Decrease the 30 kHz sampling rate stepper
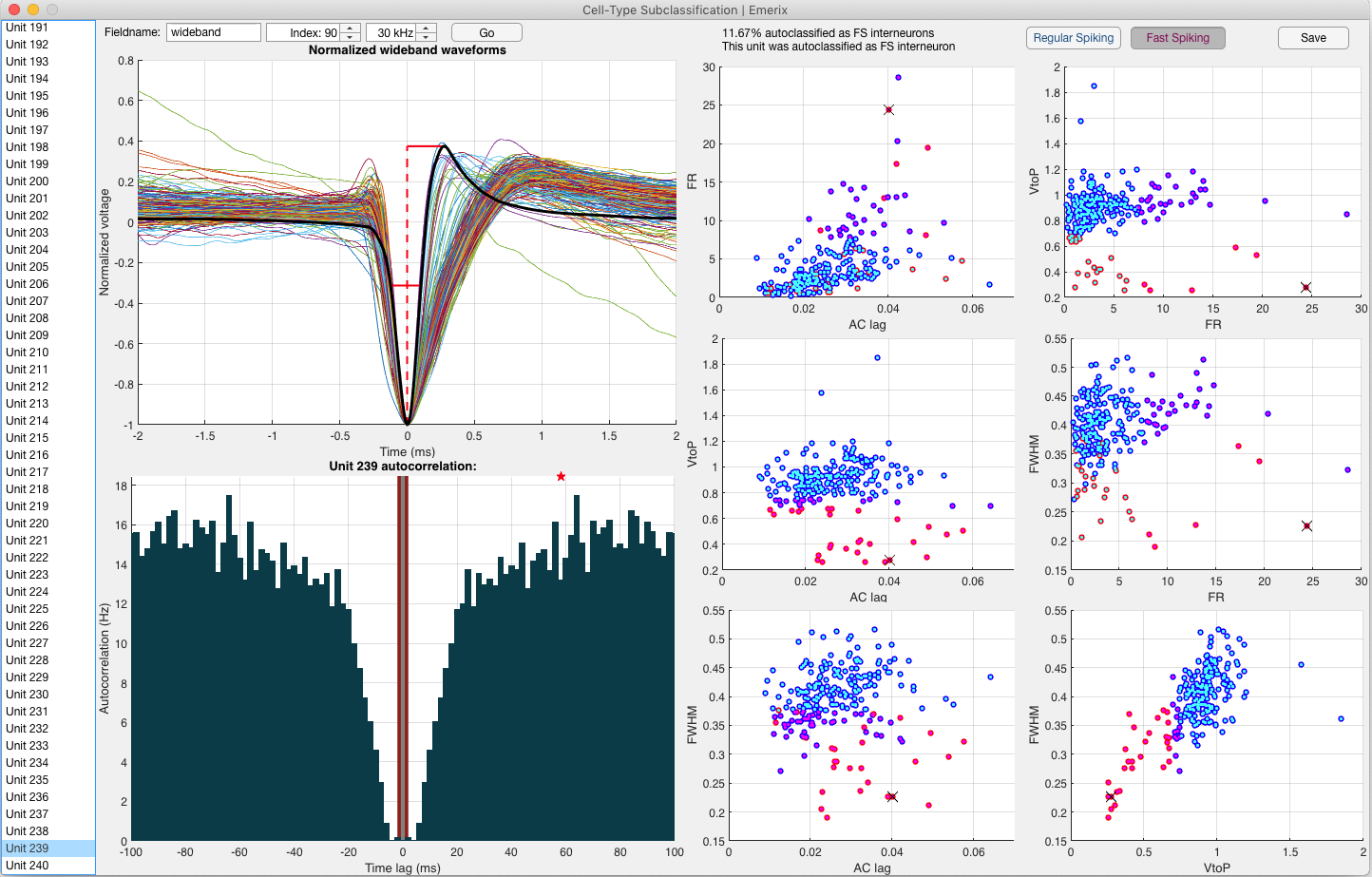Viewport: 1372px width, 877px height. pos(427,37)
